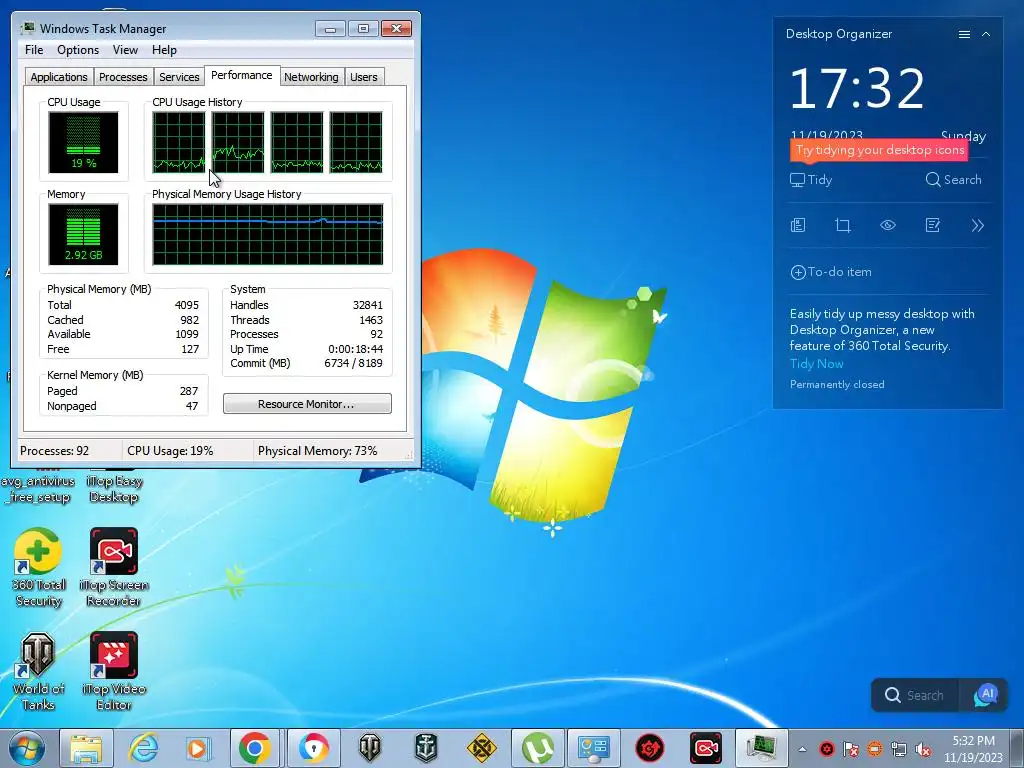This screenshot has height=768, width=1024.
Task: Open the note edit icon in Desktop Organizer
Action: click(933, 225)
